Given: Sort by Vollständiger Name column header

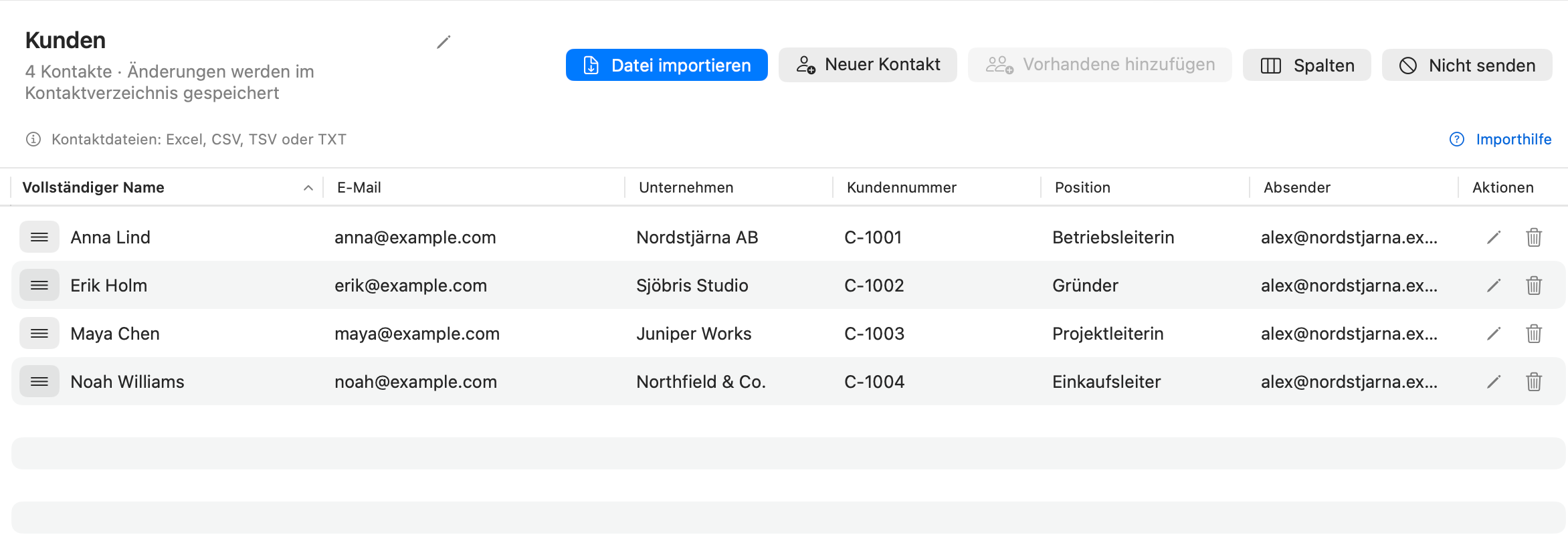Looking at the screenshot, I should (167, 187).
